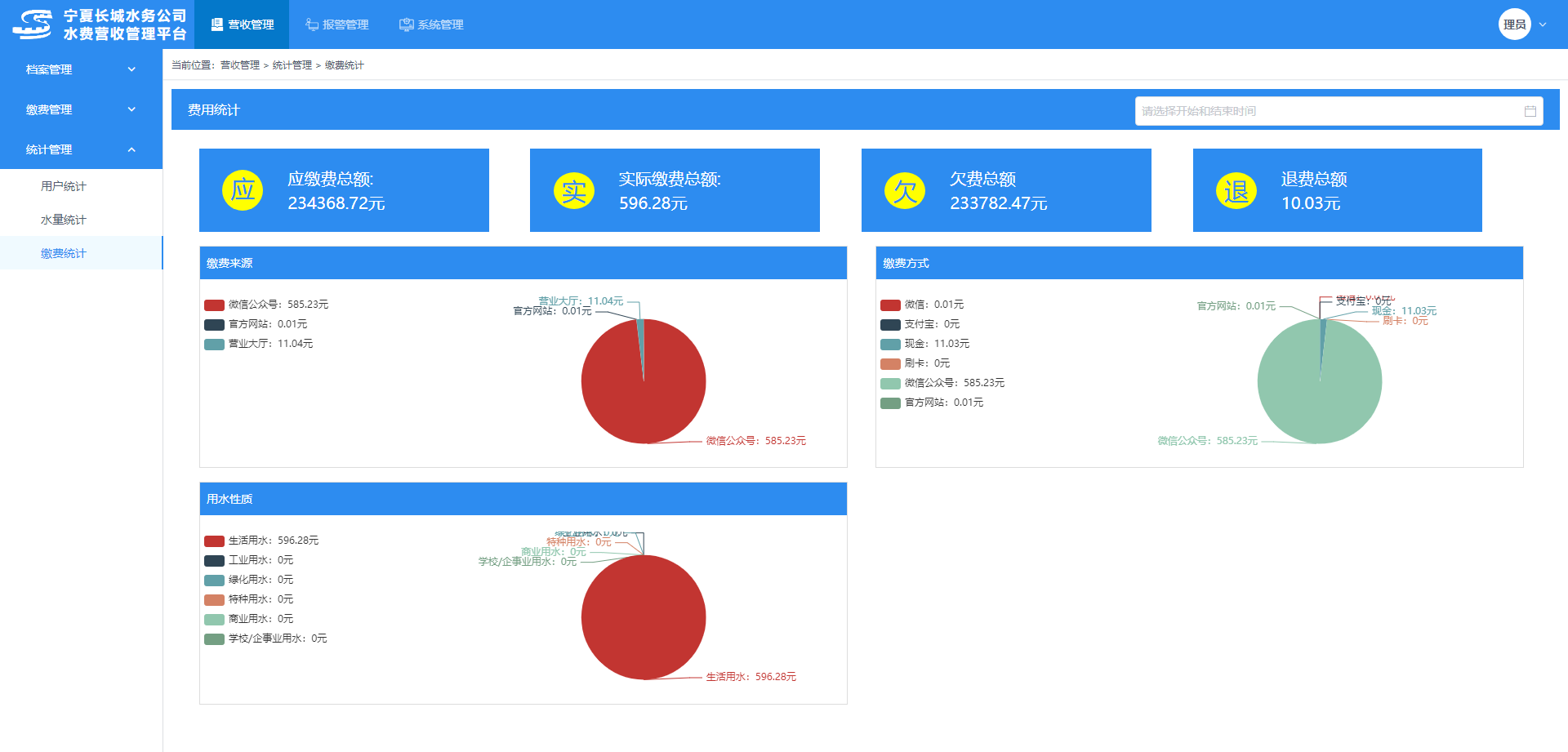Screen dimensions: 1568x752
Task: Toggle 生活用水 legend in 用水性质 chart
Action: pyautogui.click(x=261, y=541)
